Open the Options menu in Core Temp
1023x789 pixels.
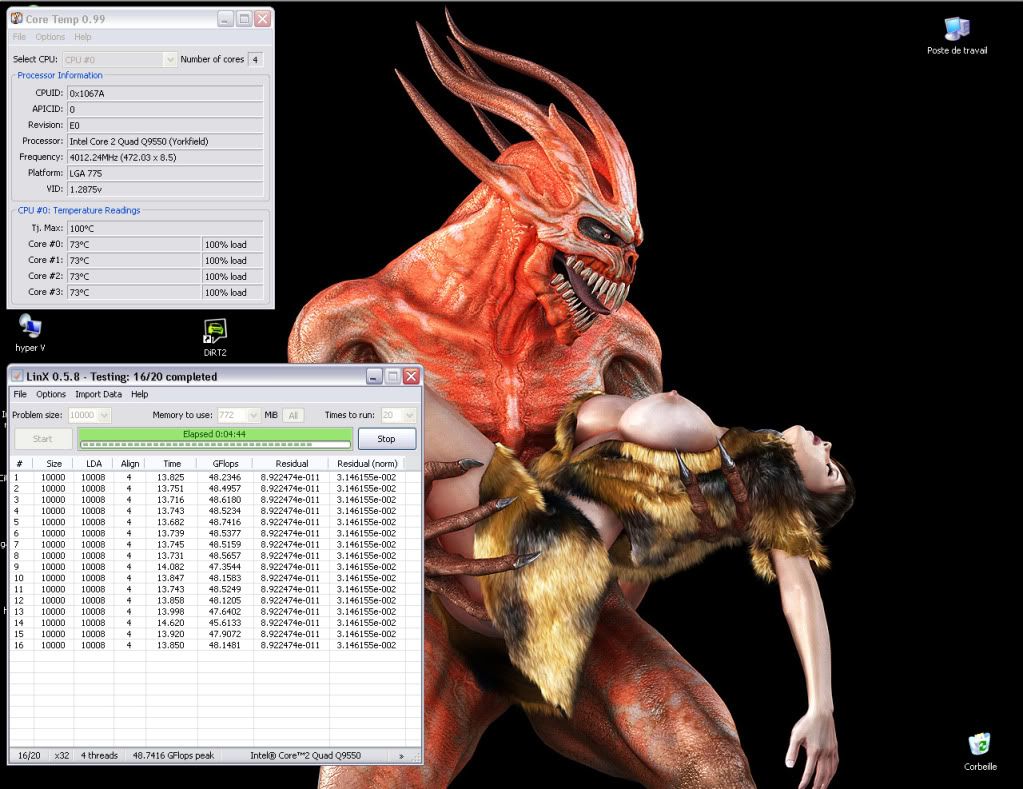50,37
